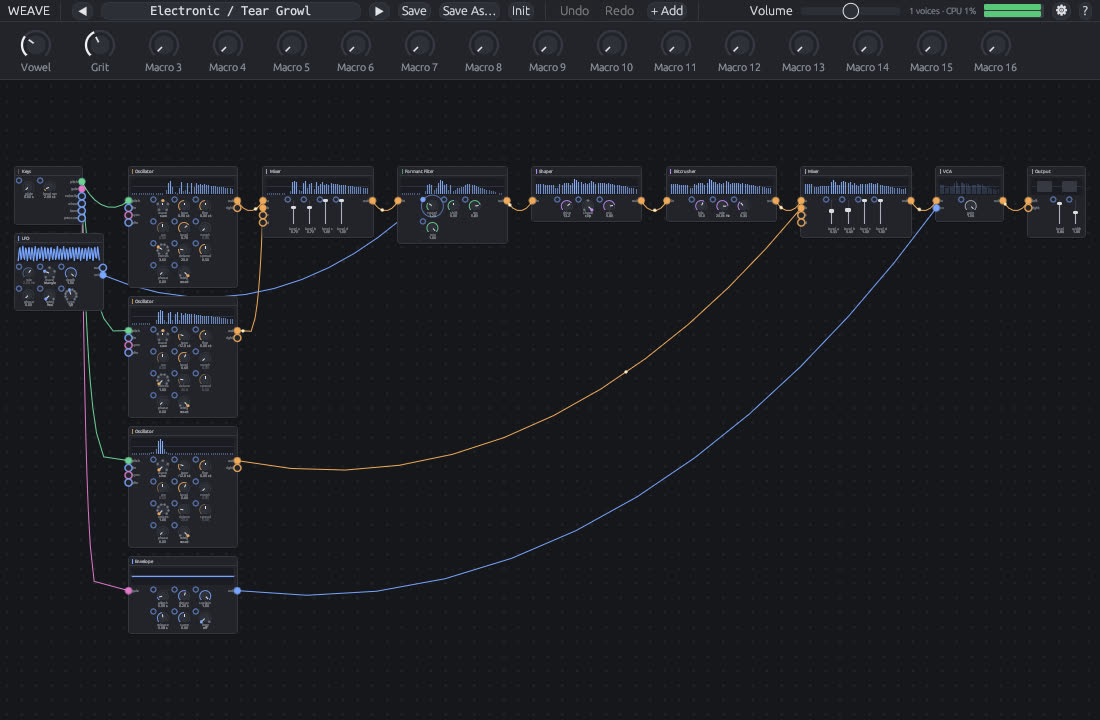Click the 'Macro 14' label
This screenshot has height=720, width=1100.
867,67
